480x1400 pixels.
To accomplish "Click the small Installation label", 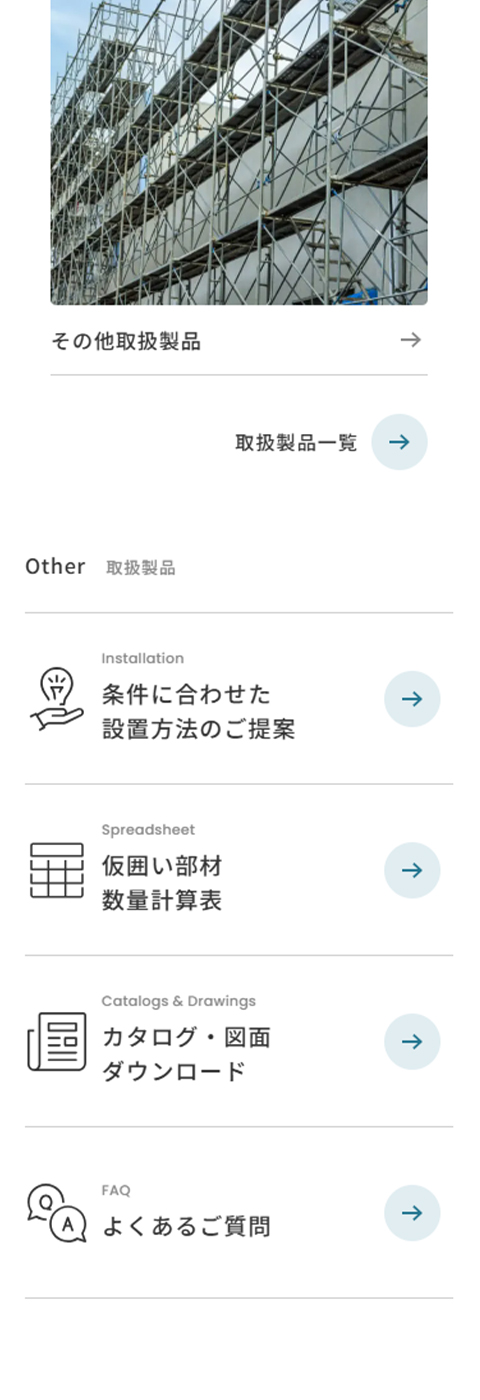I will (x=142, y=658).
